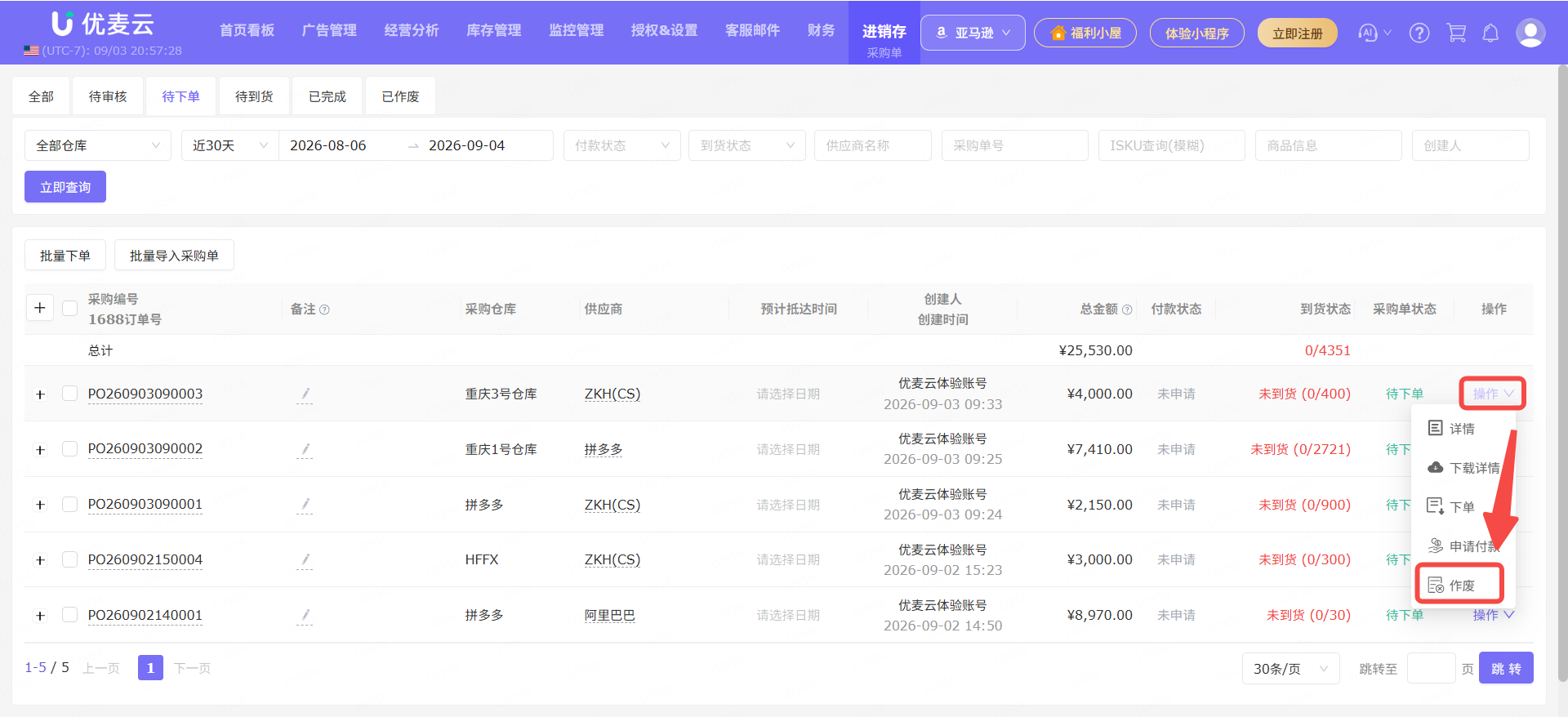Focus the 供应商名称 input field

[x=873, y=145]
